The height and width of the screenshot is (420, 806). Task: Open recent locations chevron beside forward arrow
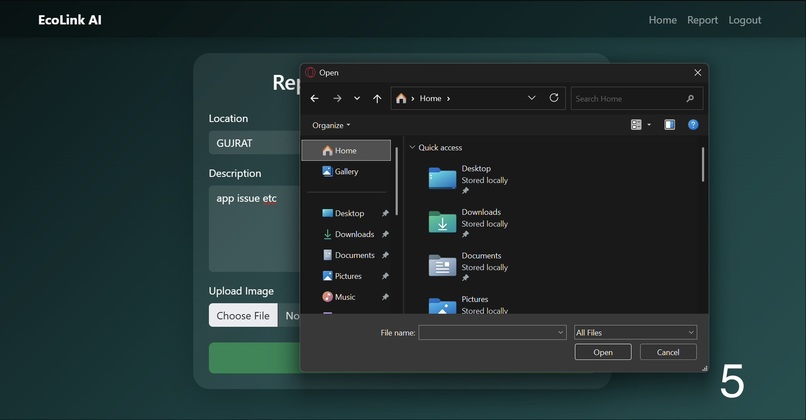point(357,98)
